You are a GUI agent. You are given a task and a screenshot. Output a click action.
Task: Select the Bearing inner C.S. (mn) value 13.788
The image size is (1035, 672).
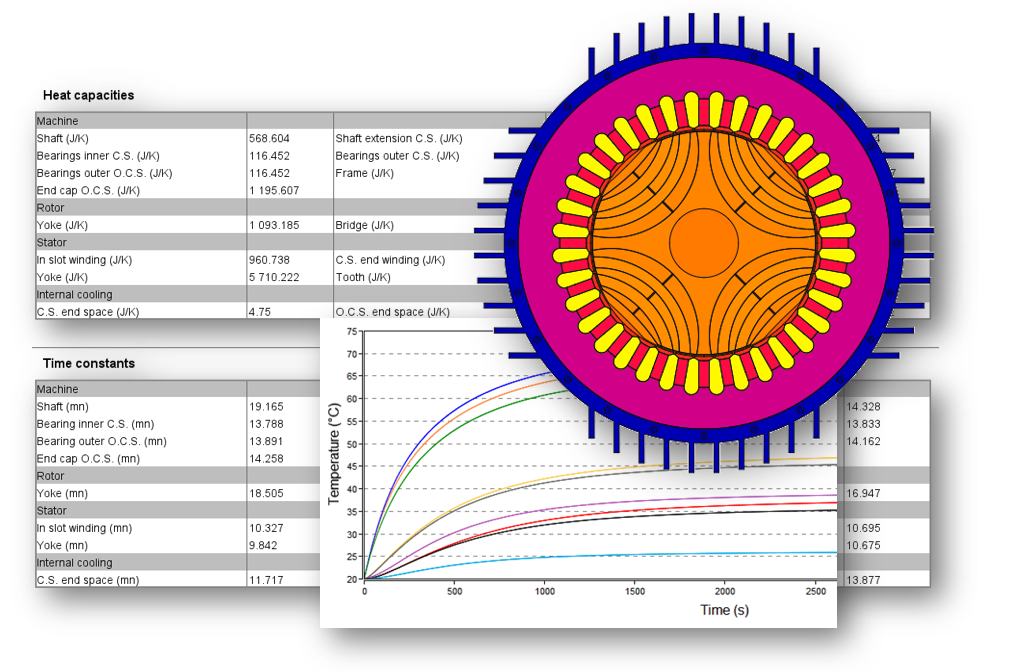(266, 424)
